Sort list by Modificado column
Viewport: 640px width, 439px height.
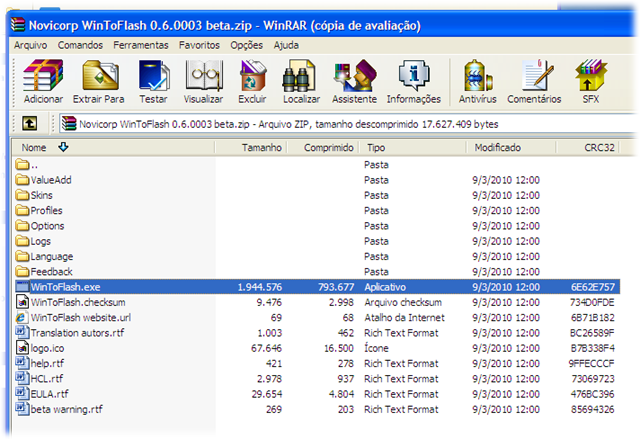(x=511, y=147)
